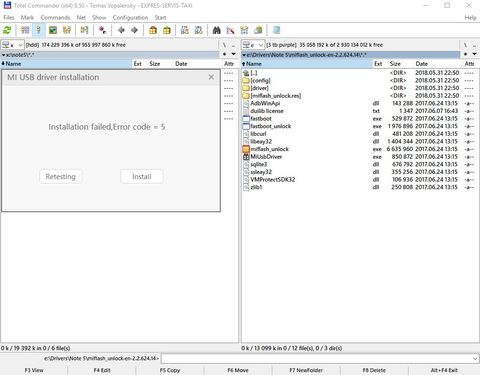Launch the Multi-rename tool icon
The image size is (480, 375).
[x=230, y=30]
